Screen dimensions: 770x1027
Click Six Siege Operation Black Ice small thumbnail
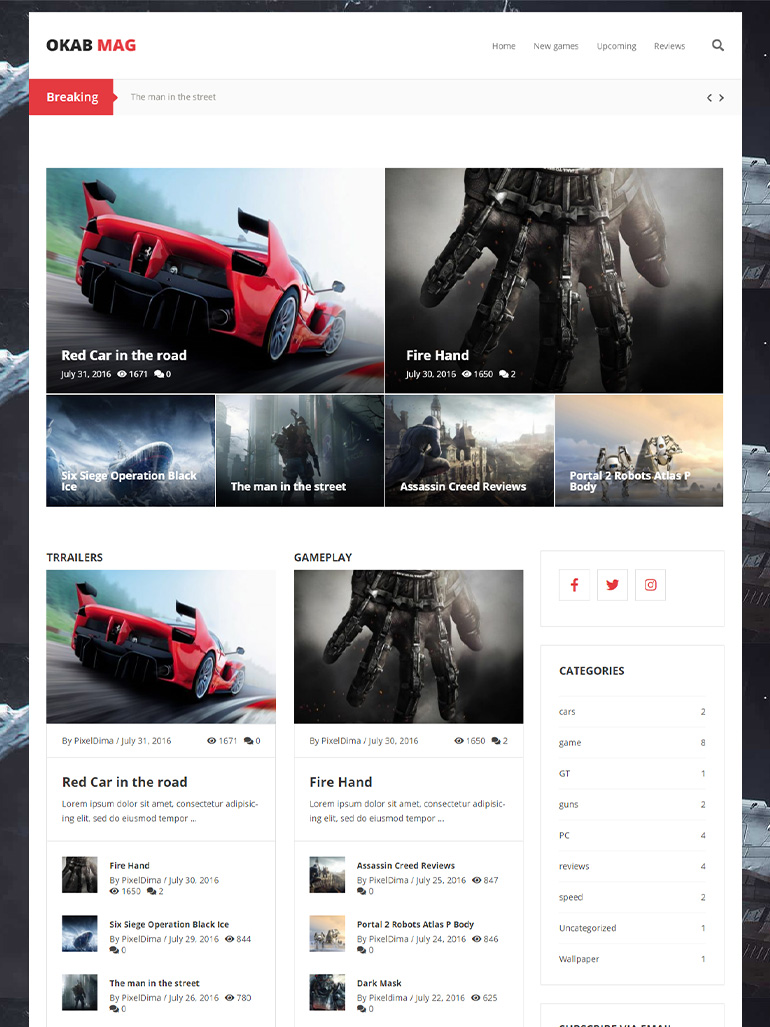80,933
